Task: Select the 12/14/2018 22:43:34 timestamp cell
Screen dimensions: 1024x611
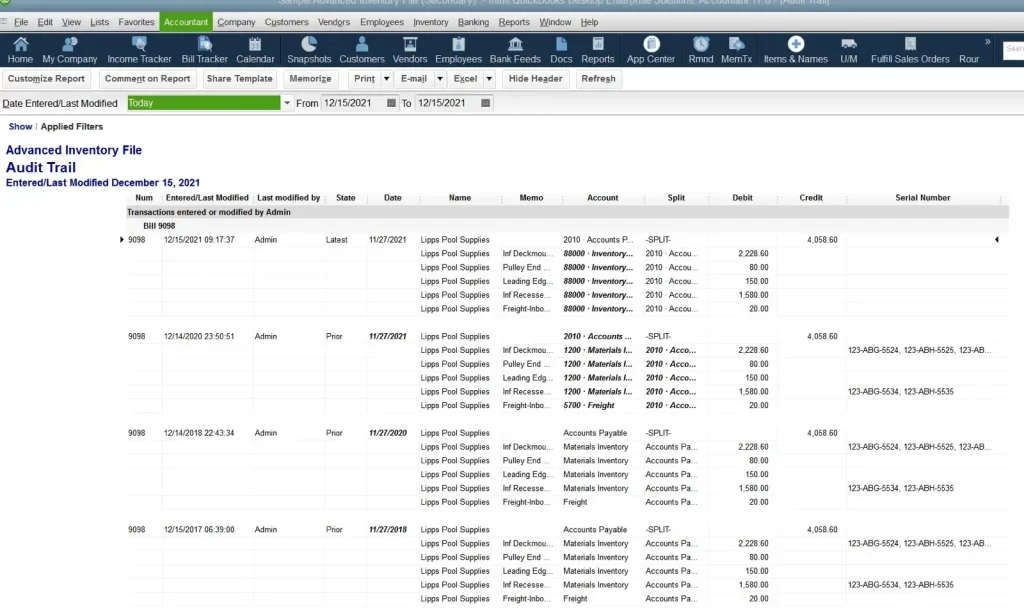Action: point(199,433)
